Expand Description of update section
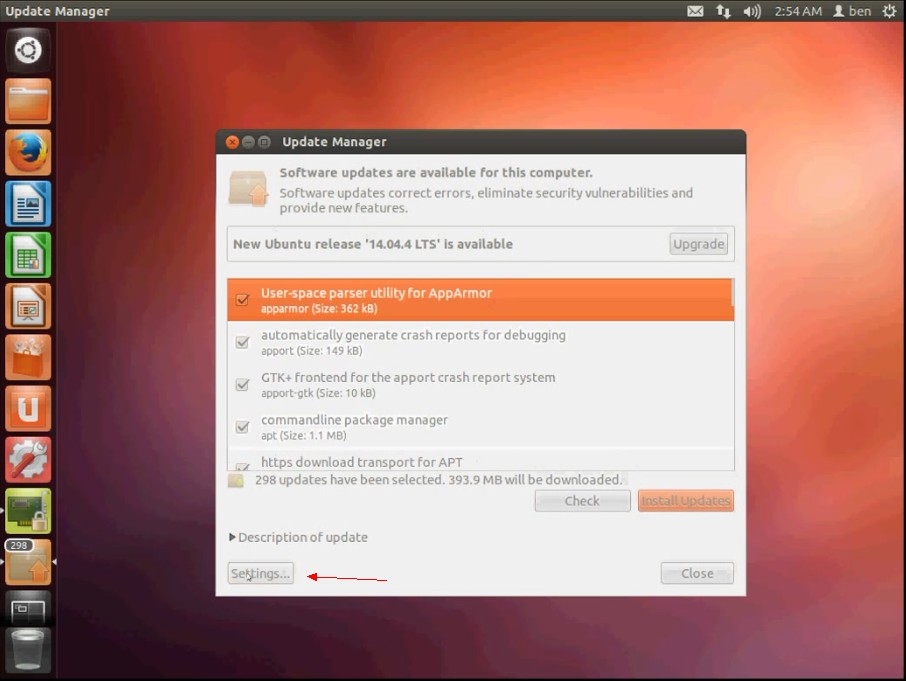 click(298, 537)
